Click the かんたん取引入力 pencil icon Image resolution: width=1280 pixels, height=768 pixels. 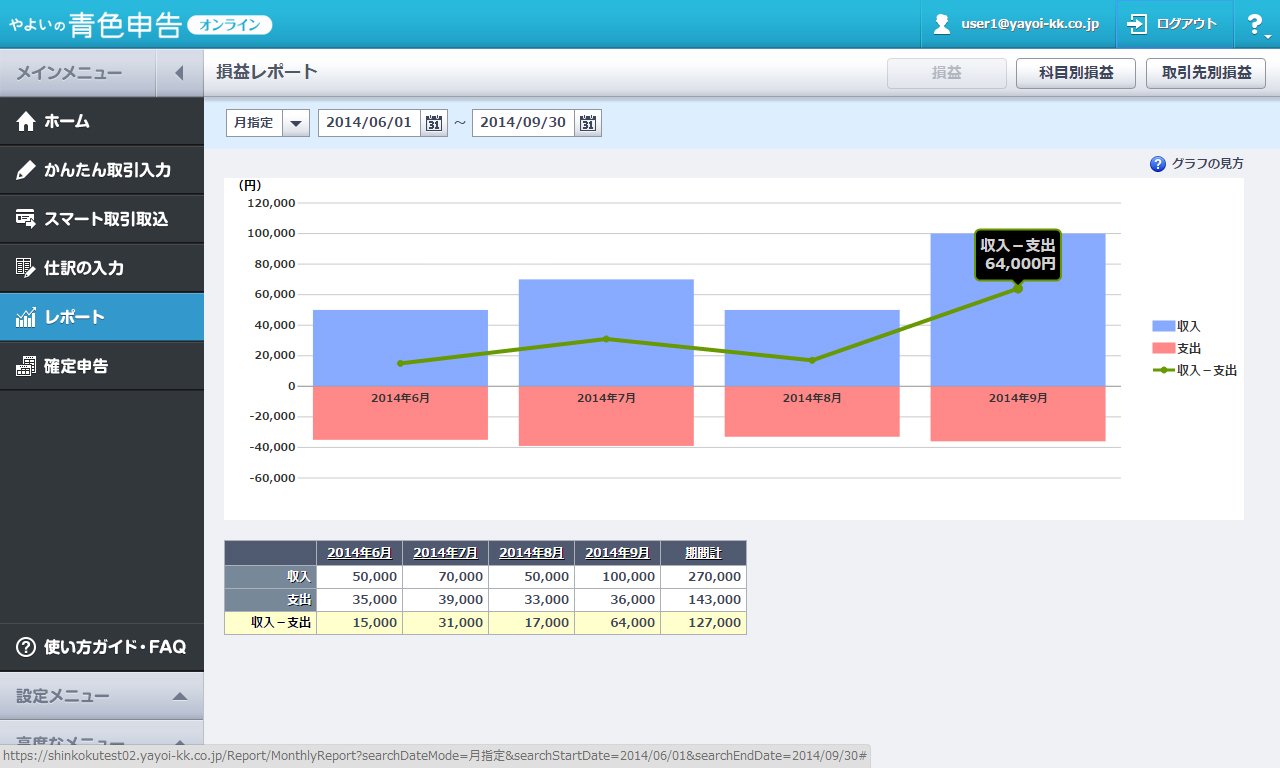coord(26,170)
